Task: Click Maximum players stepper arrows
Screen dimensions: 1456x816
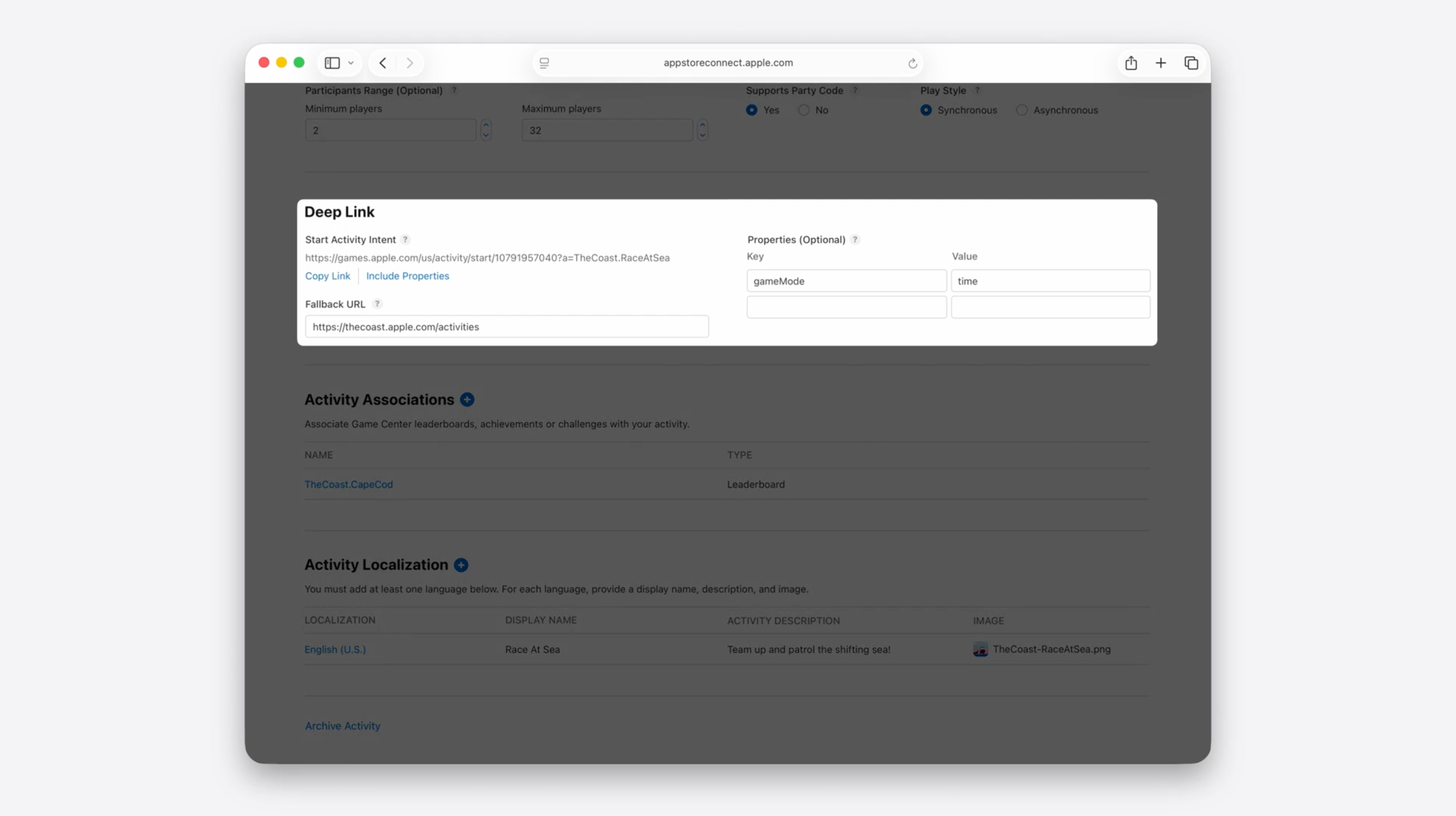Action: pos(702,130)
